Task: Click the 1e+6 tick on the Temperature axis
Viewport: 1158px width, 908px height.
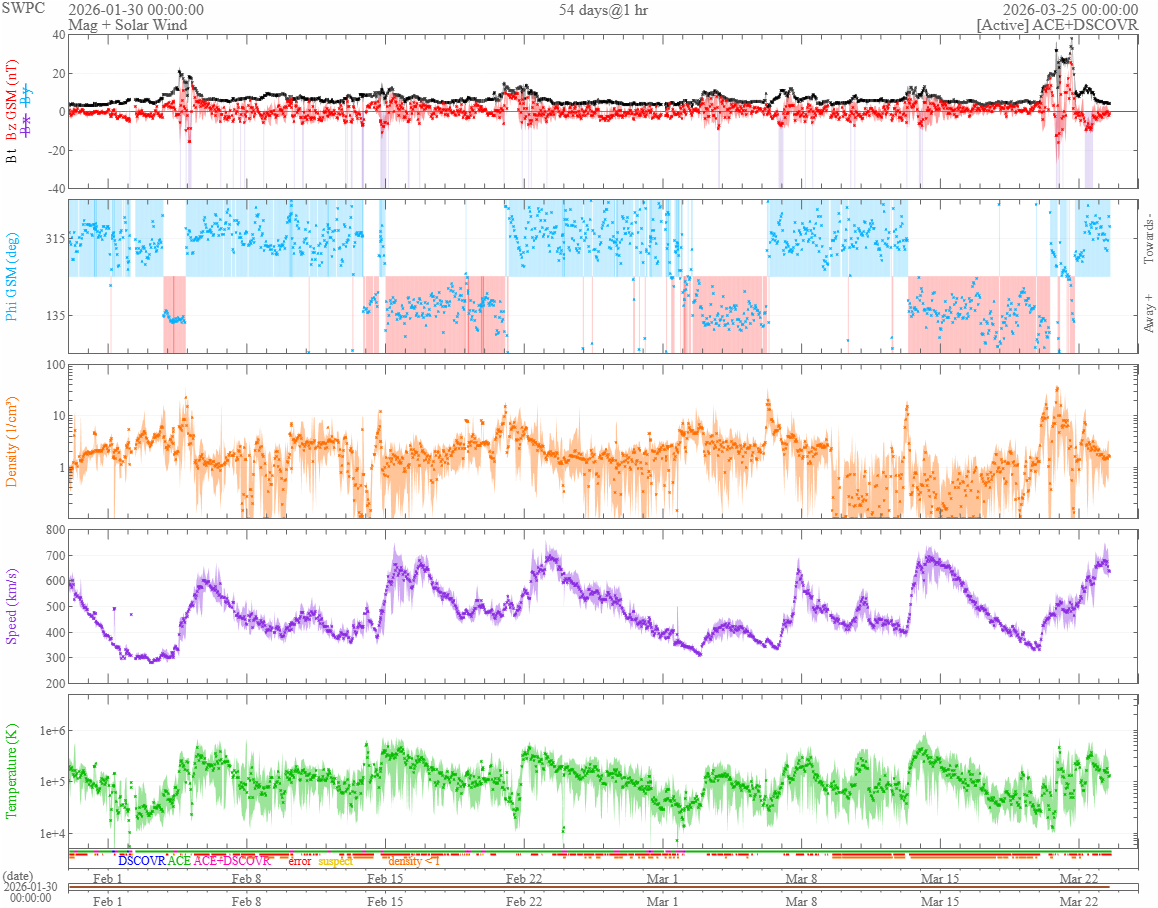Action: (x=52, y=731)
